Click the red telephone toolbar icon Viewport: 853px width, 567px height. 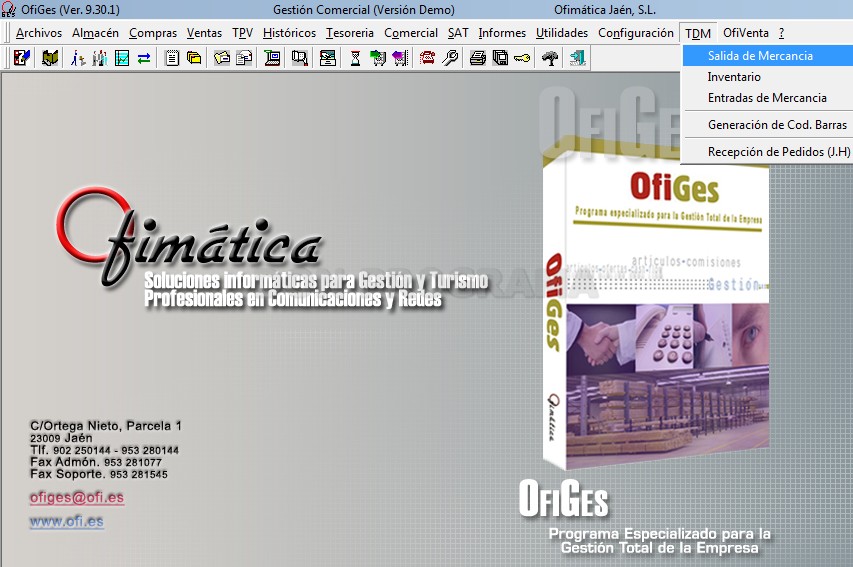[x=427, y=58]
